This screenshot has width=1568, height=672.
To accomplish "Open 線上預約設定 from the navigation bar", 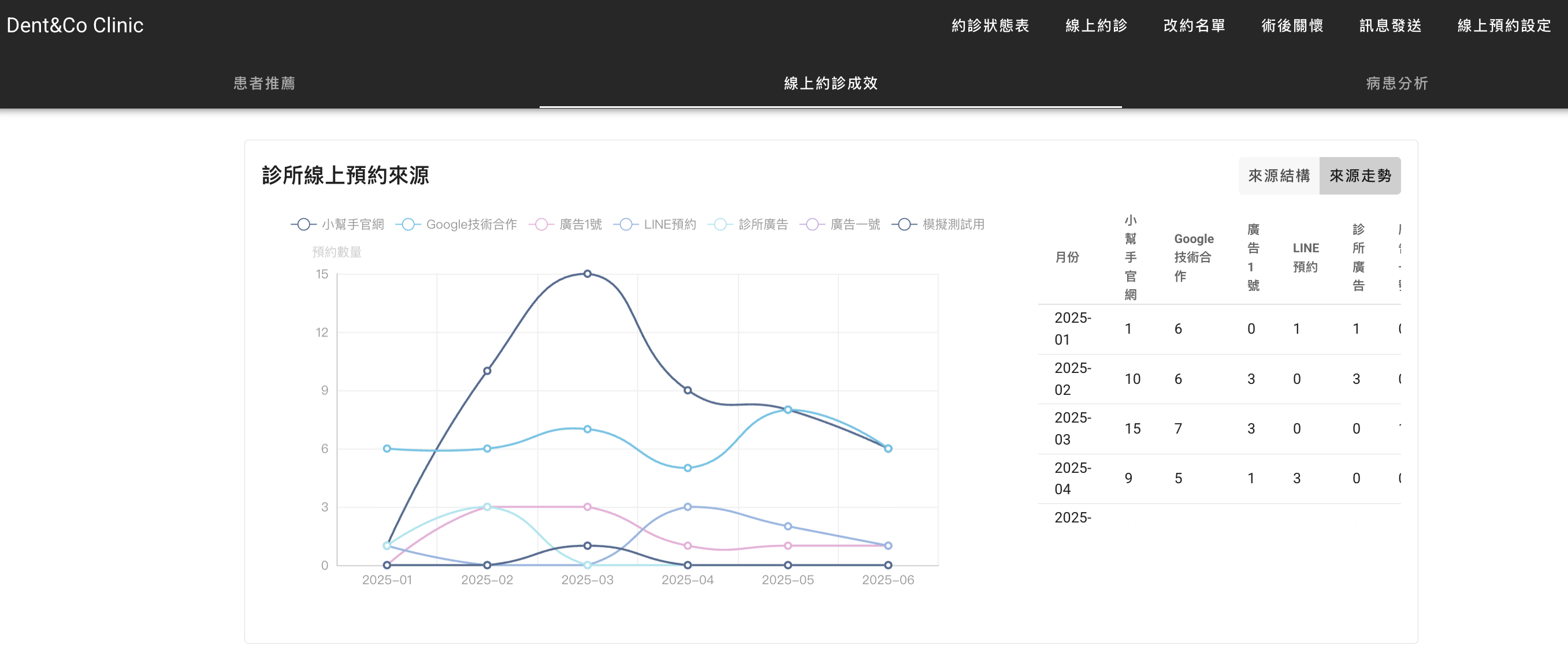I will [x=1502, y=25].
